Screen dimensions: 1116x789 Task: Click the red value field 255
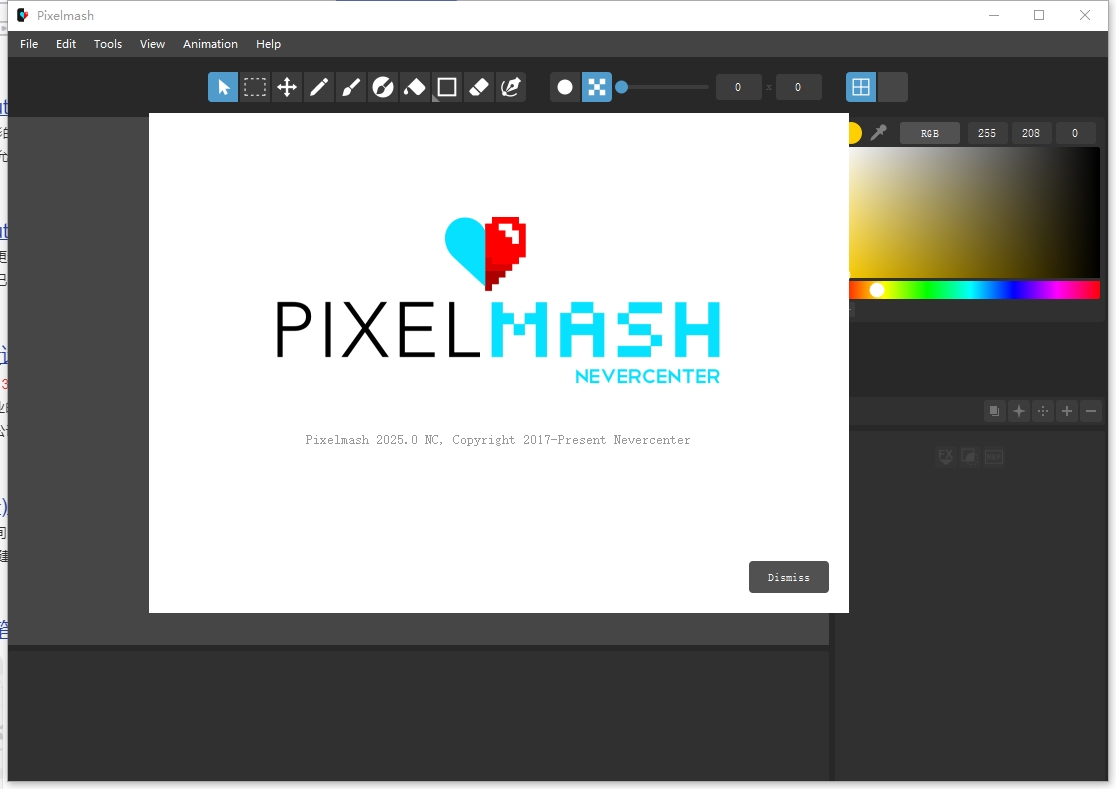pos(986,133)
